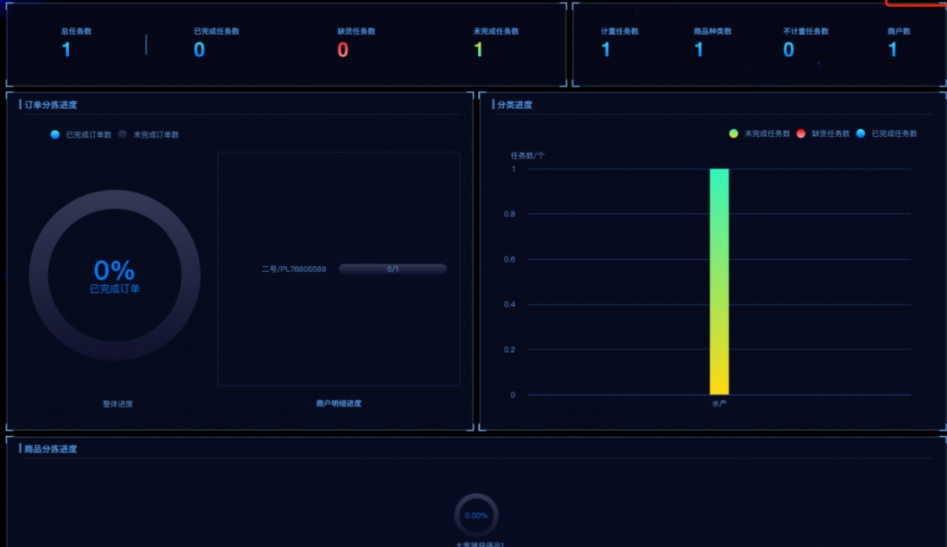
Task: Click the 已完成任务数 stat value
Action: 199,50
